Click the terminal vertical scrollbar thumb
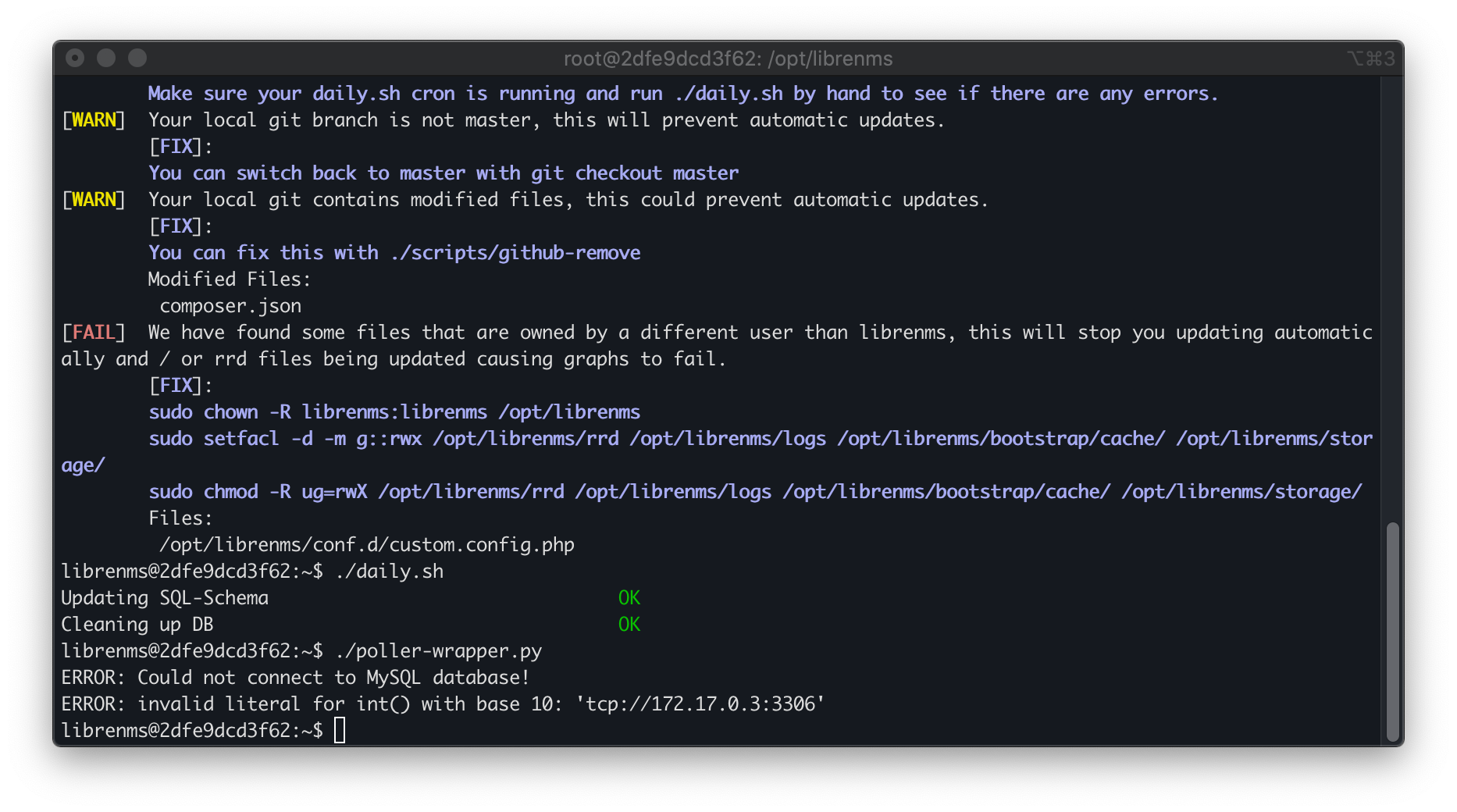This screenshot has height=812, width=1457. point(1392,632)
